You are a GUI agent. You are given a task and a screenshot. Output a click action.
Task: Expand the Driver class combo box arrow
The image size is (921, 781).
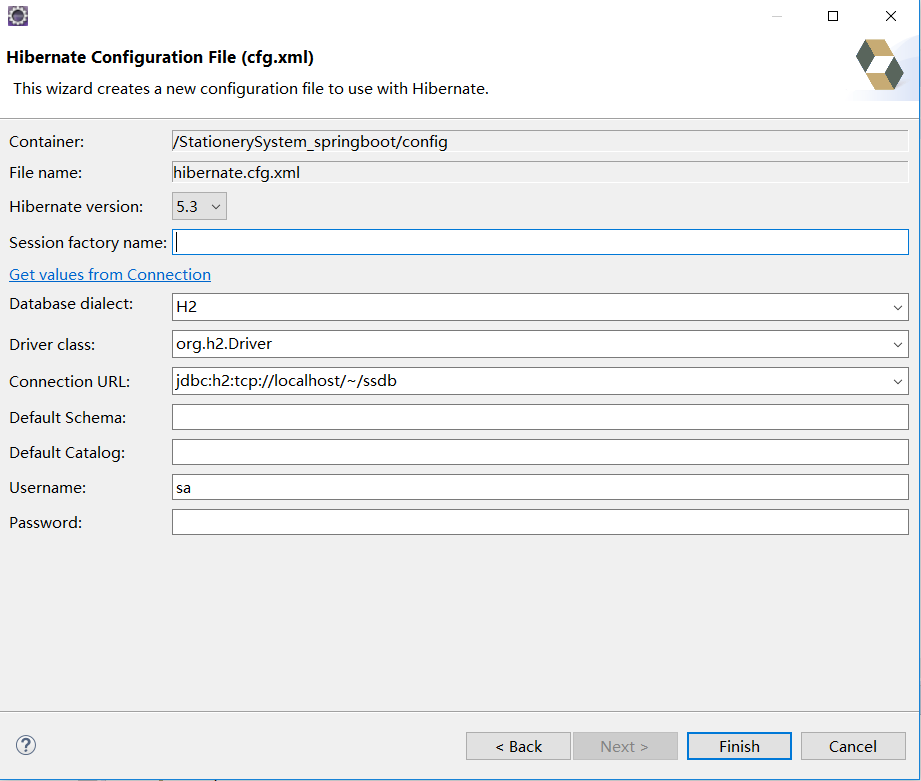tap(897, 344)
